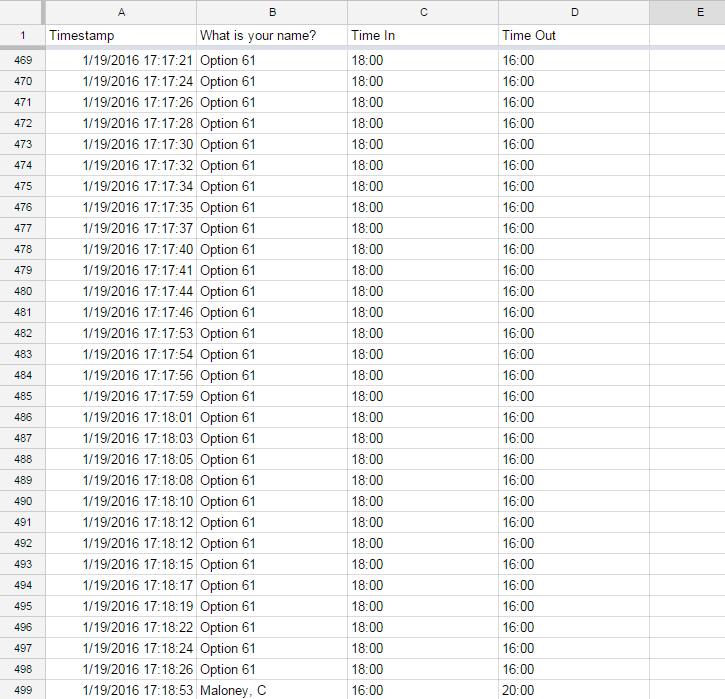Viewport: 725px width, 699px height.
Task: Click 16:00 Time Out cell in row 495
Action: (574, 606)
